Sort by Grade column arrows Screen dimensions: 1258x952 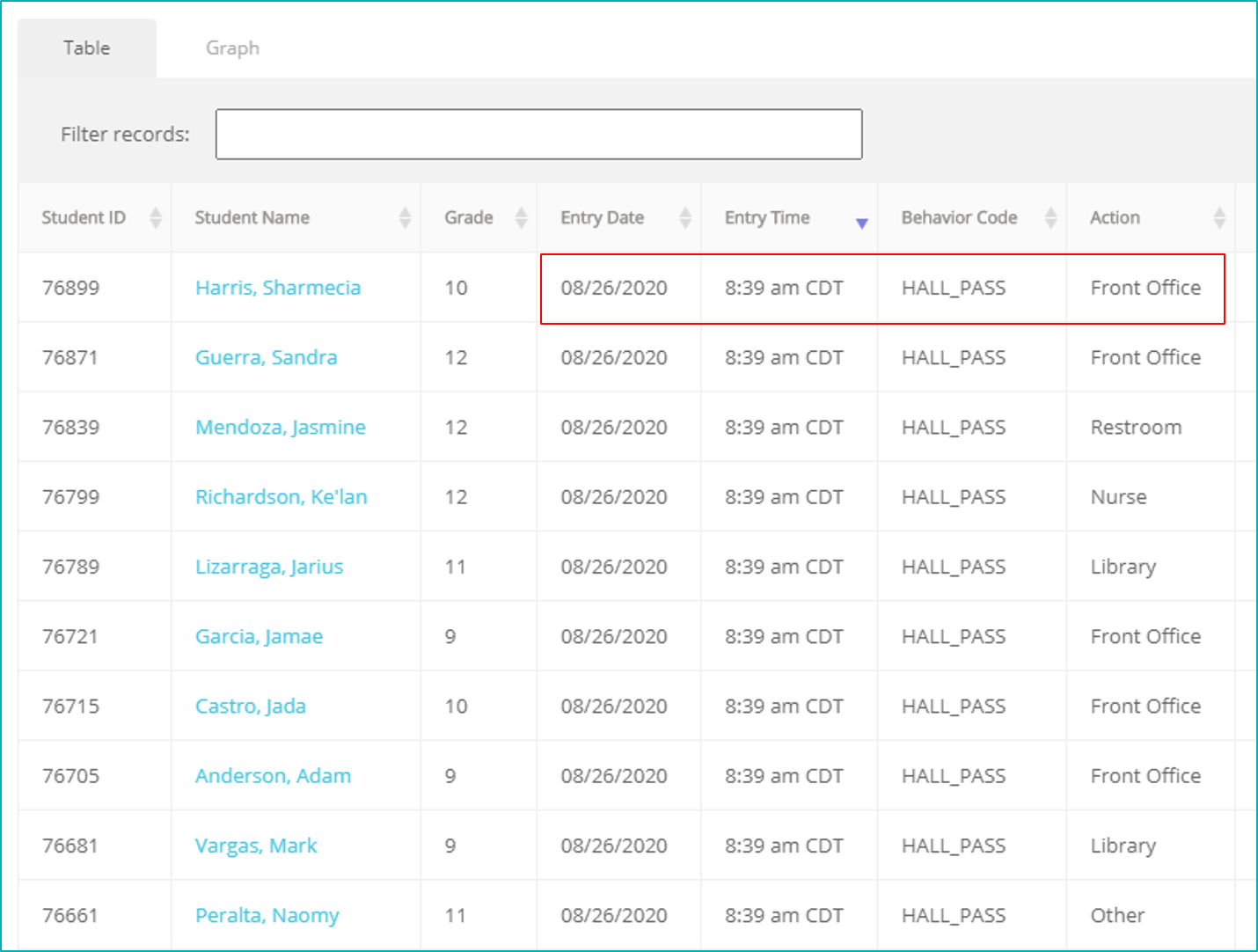click(521, 217)
